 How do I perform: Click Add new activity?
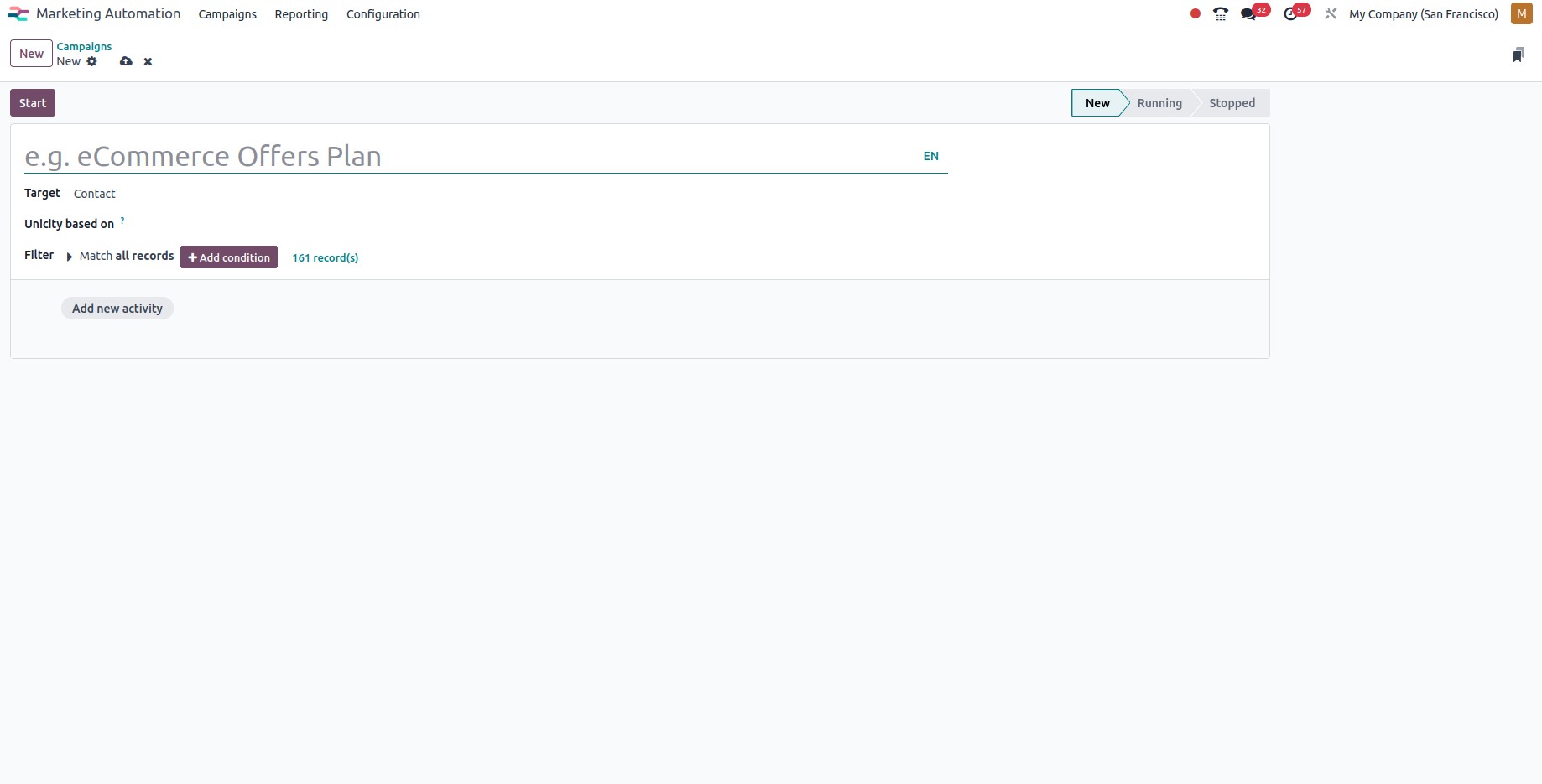click(x=117, y=308)
